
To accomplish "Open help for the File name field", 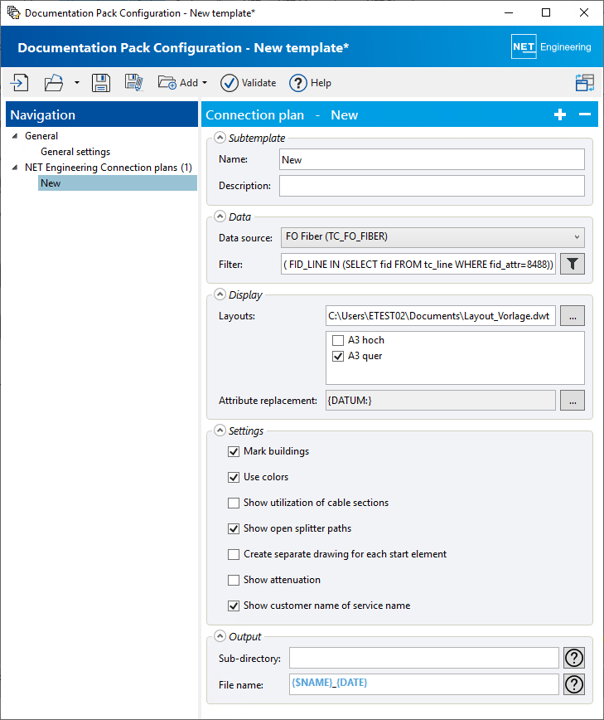I will (x=574, y=684).
